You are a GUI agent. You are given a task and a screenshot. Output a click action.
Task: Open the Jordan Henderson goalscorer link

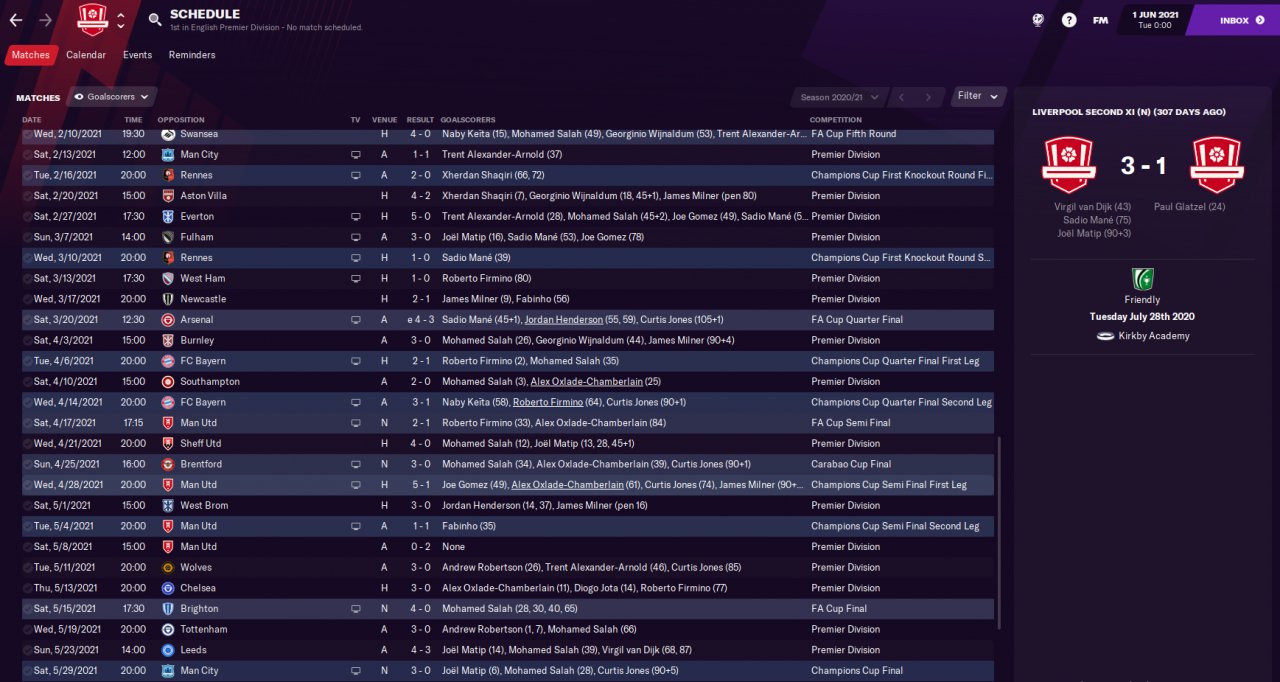564,320
